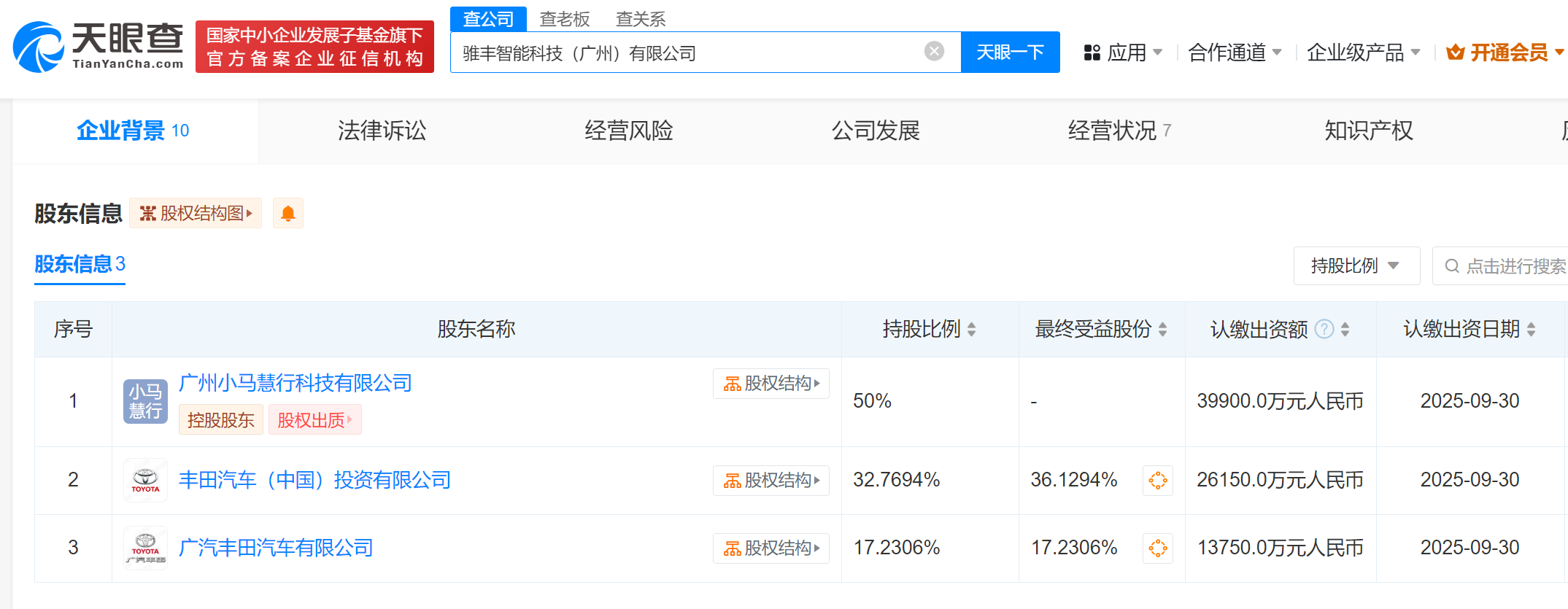Select the 查老板 search tab
The image size is (1568, 609).
click(x=564, y=19)
